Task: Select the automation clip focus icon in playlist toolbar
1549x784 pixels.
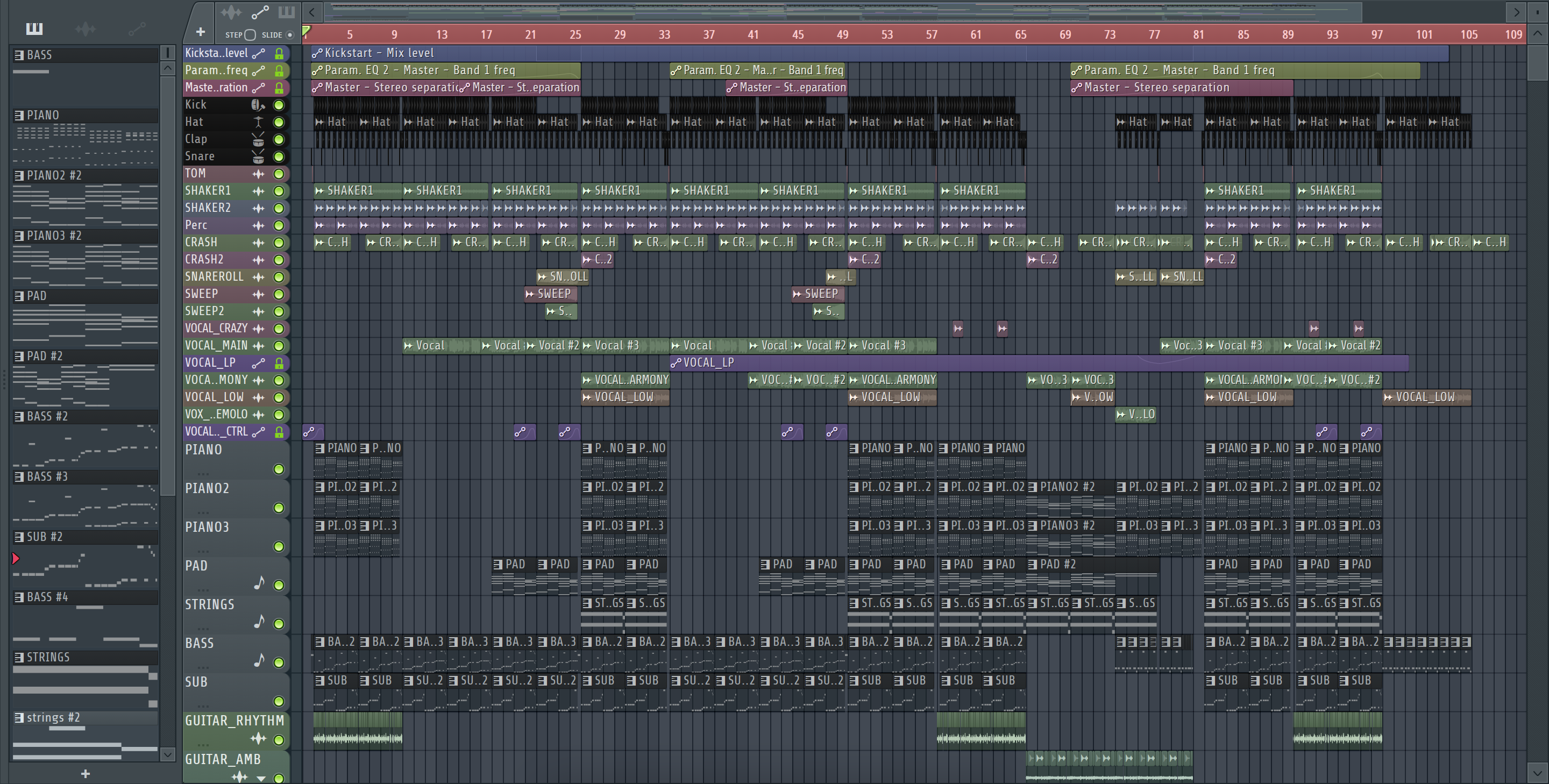Action: coord(260,12)
